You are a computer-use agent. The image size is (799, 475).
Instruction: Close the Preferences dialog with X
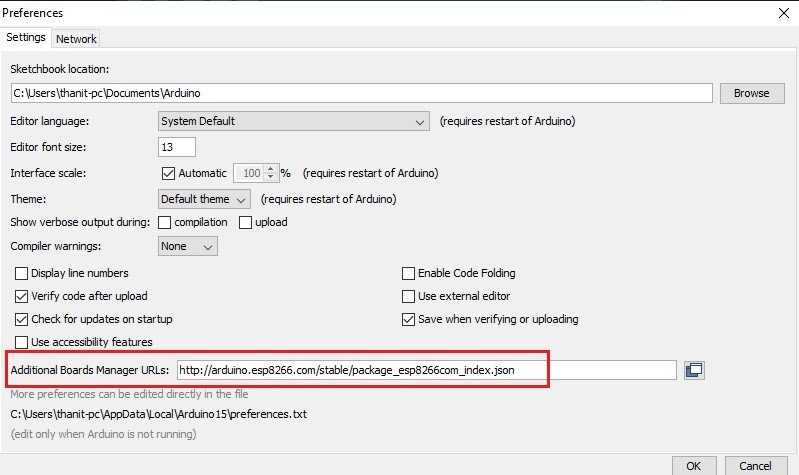[x=781, y=13]
